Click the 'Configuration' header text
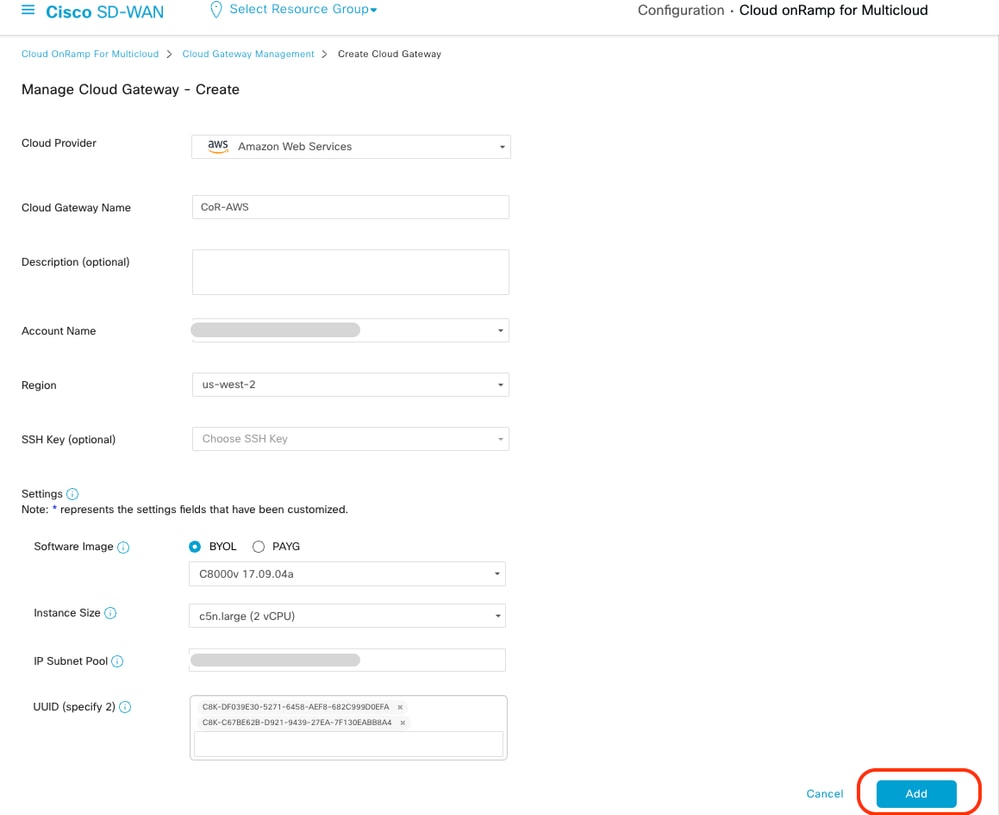The height and width of the screenshot is (815, 999). coord(681,11)
